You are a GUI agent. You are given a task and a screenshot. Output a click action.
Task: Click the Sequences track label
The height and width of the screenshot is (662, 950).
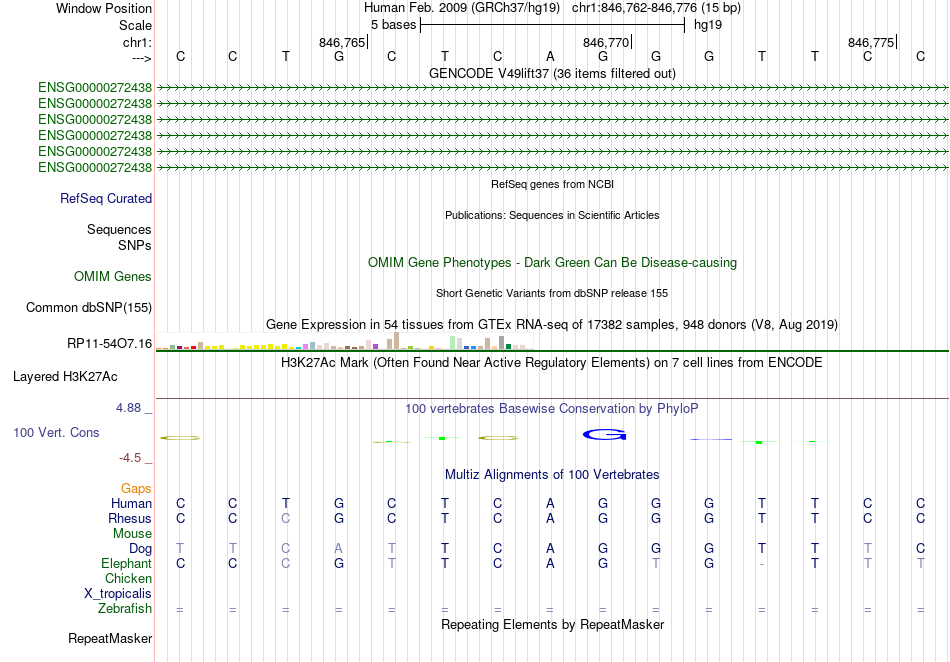click(119, 230)
